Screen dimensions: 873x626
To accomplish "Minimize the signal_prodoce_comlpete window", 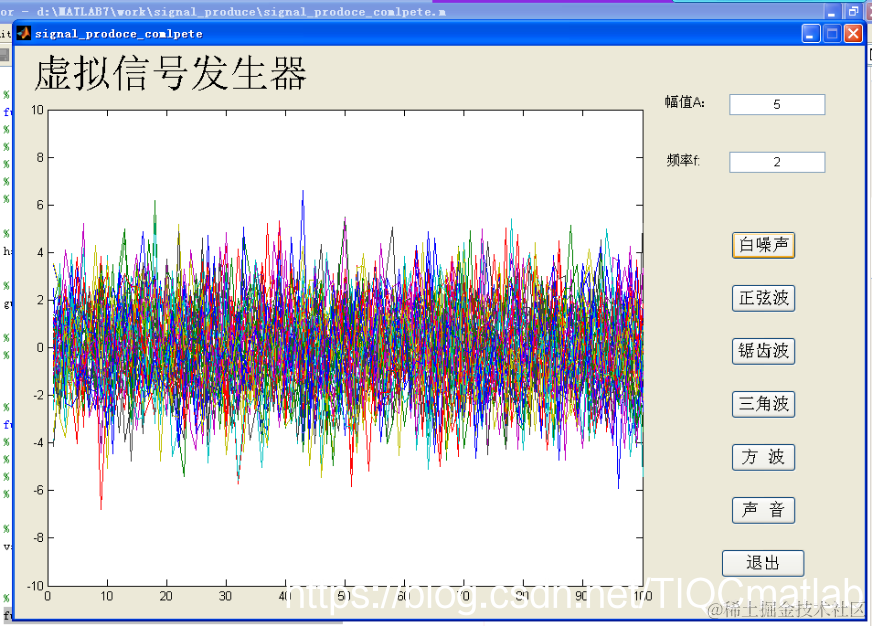I will [811, 34].
